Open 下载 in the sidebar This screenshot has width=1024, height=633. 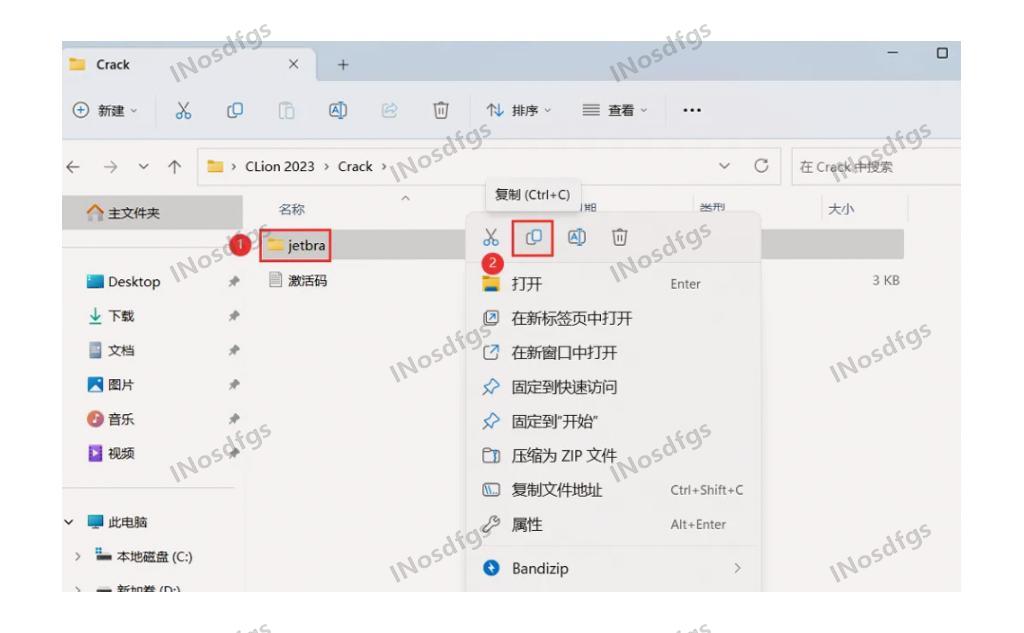click(110, 316)
